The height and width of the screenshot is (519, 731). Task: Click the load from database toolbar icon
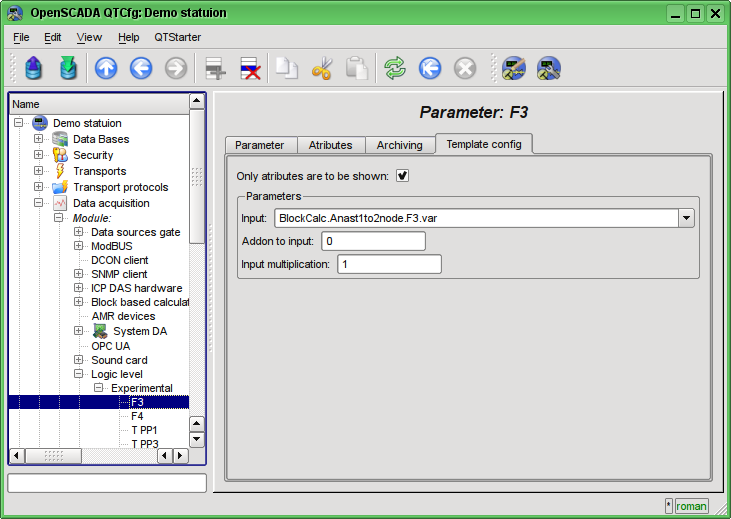click(x=33, y=68)
